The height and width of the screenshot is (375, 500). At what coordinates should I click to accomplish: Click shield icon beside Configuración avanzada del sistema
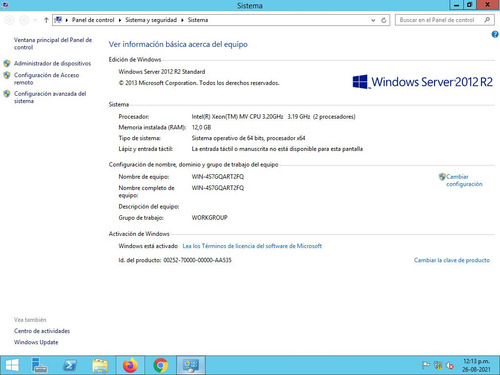(x=7, y=94)
